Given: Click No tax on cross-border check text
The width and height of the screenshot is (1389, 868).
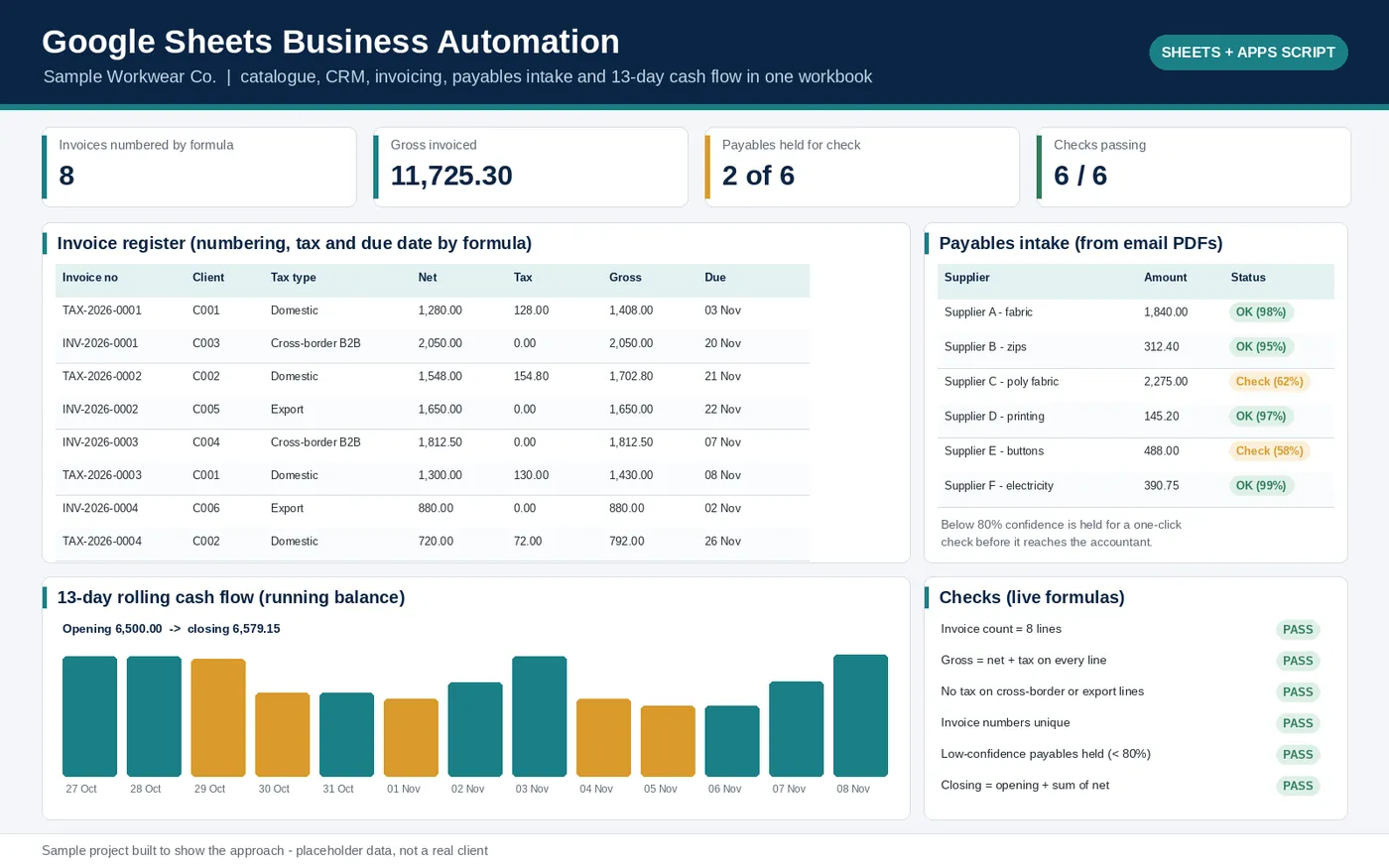Looking at the screenshot, I should click(1042, 691).
